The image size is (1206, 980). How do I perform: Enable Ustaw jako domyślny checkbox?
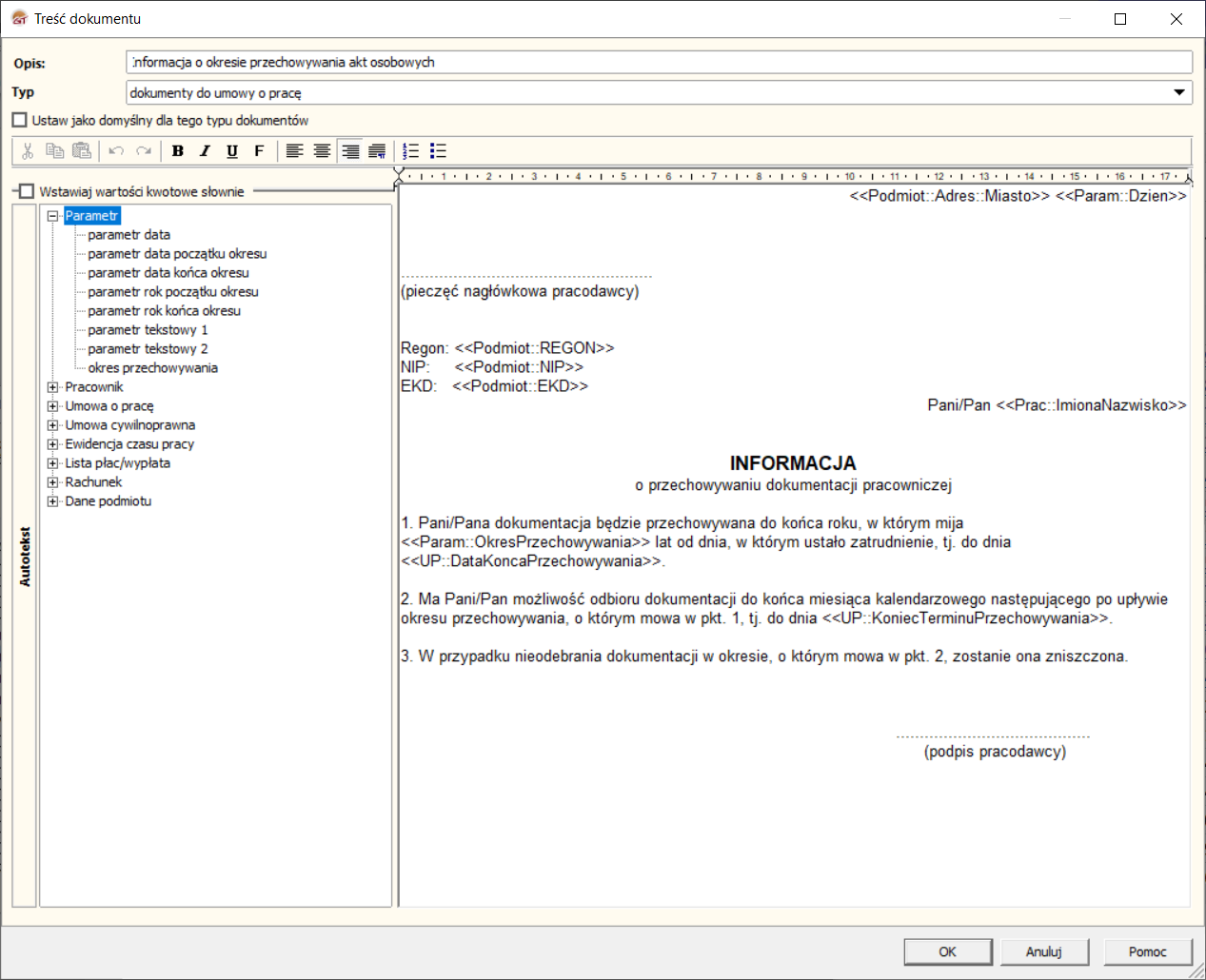(x=19, y=120)
